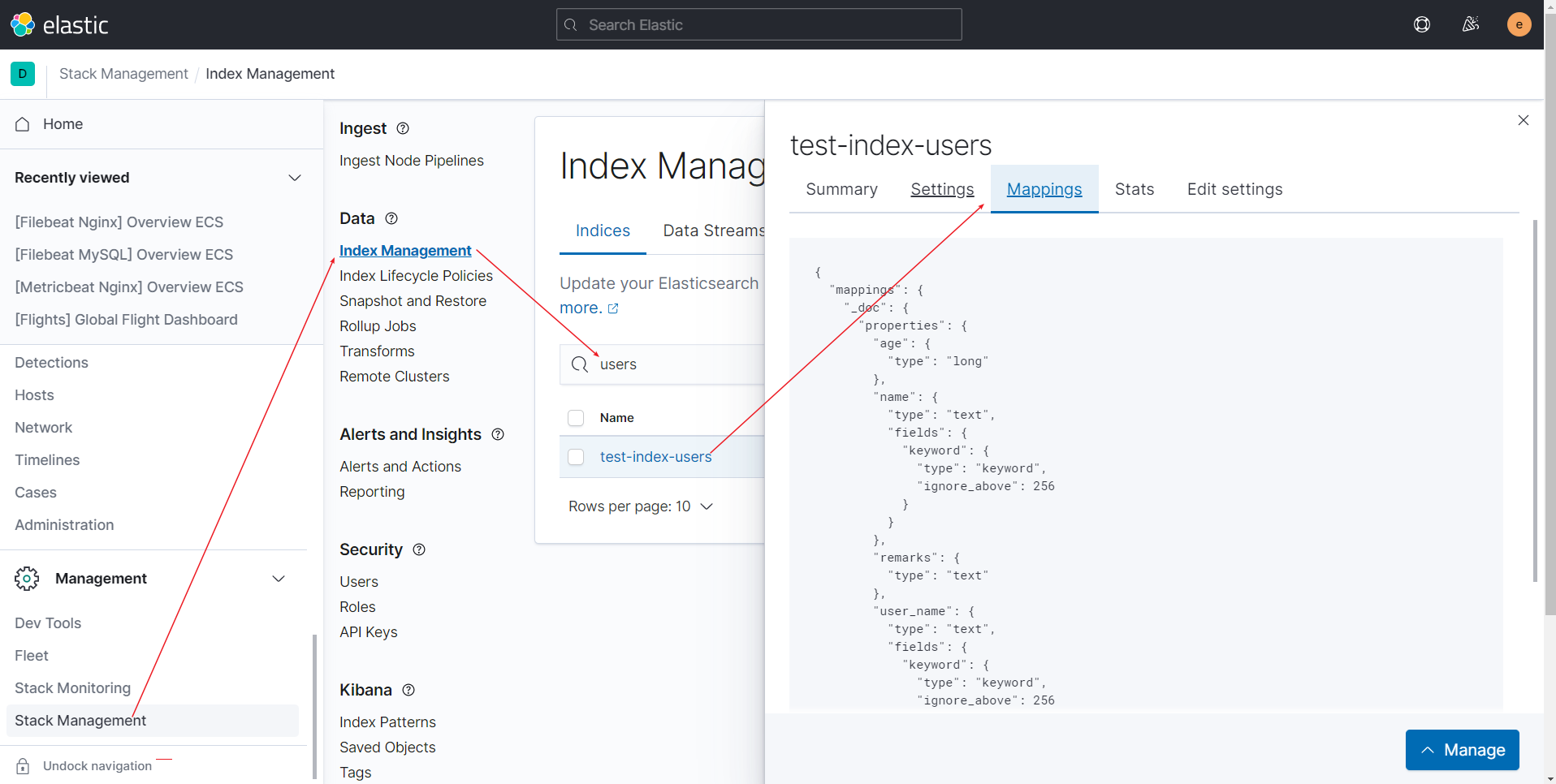Click the help icon beside Ingest
This screenshot has height=784, width=1556.
coord(403,128)
